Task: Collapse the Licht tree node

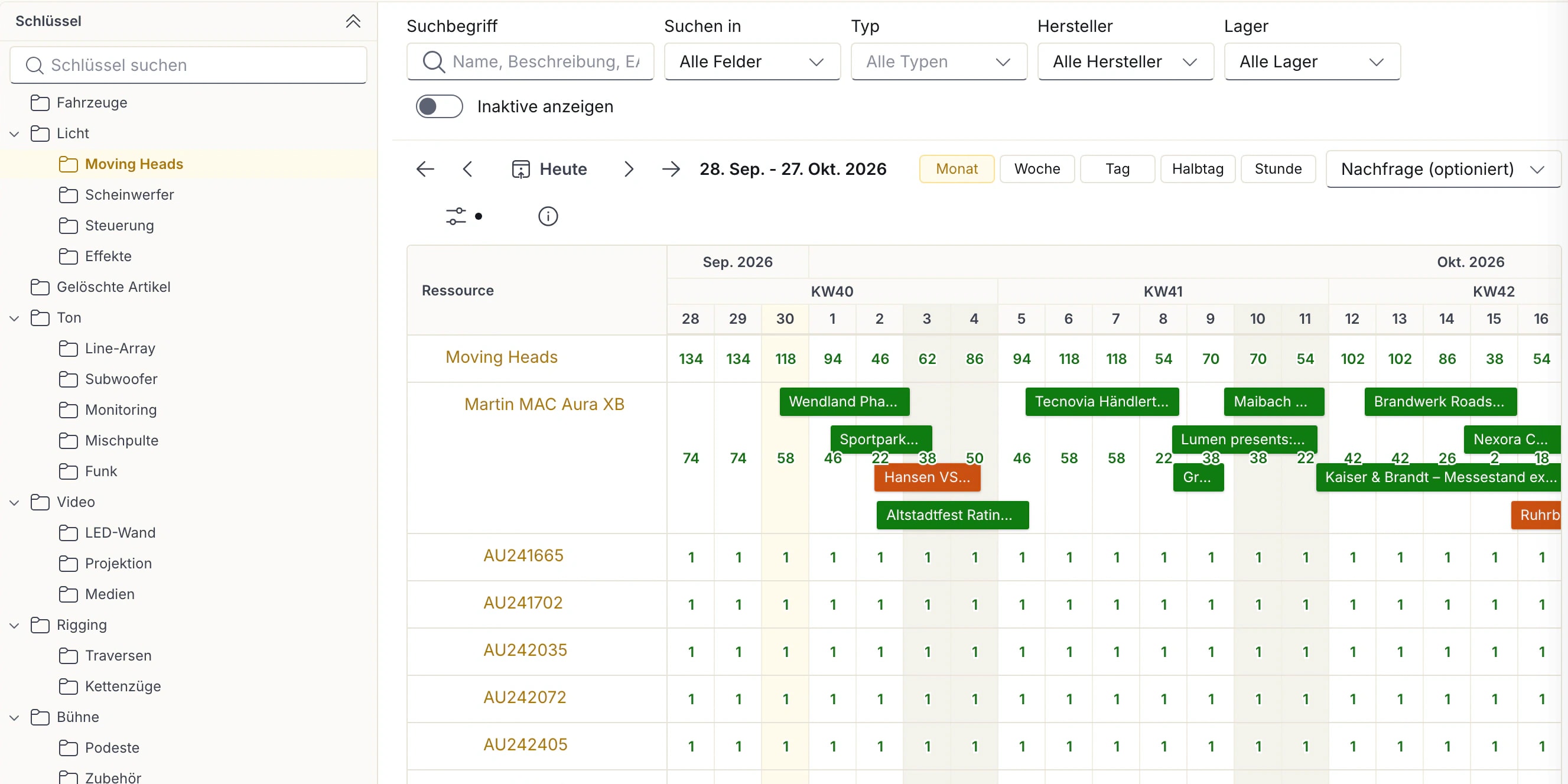Action: click(15, 134)
